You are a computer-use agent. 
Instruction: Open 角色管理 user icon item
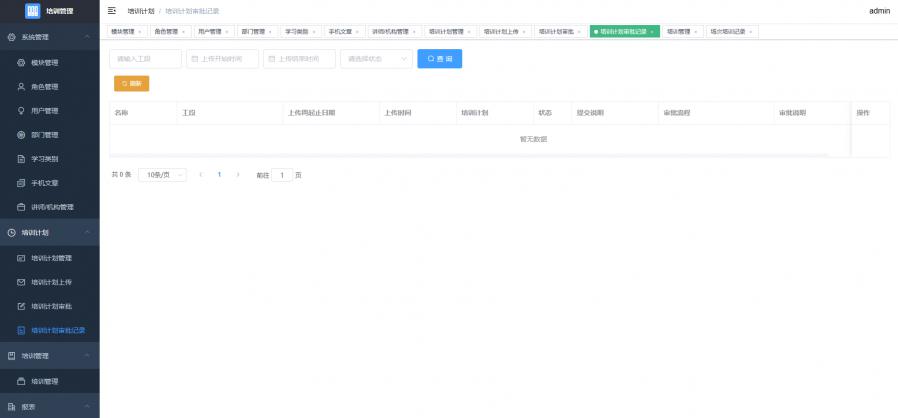click(x=45, y=86)
